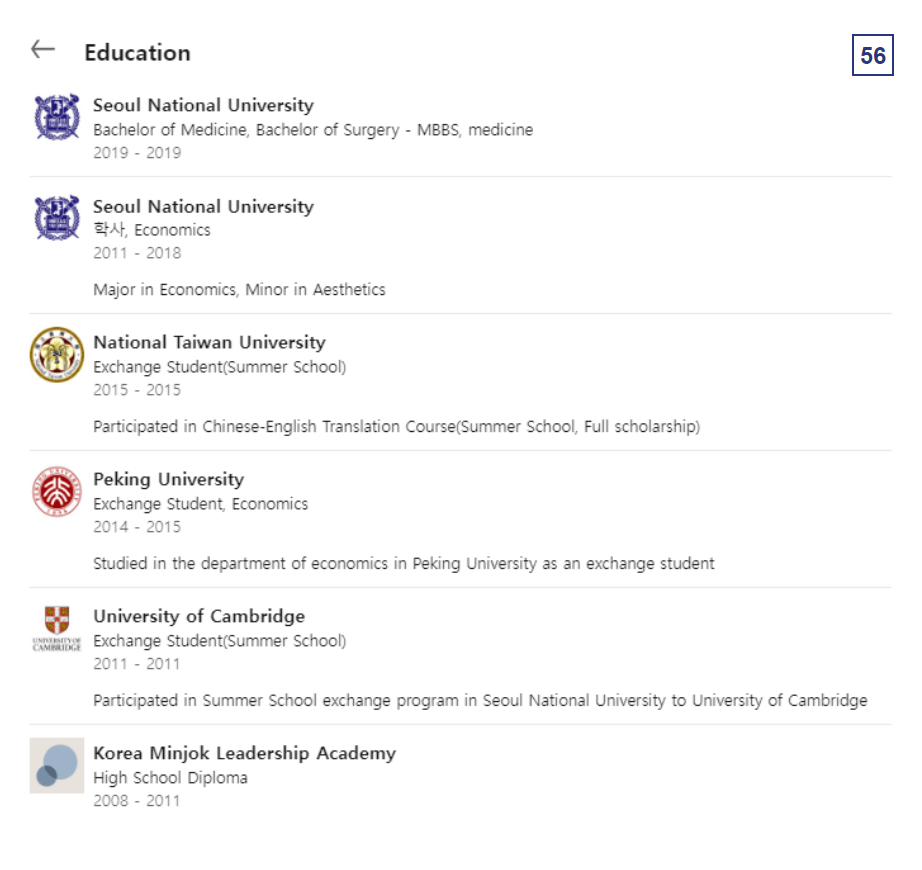Image resolution: width=922 pixels, height=870 pixels.
Task: Open the Korea Minjok Leadership Academy title
Action: (x=245, y=754)
